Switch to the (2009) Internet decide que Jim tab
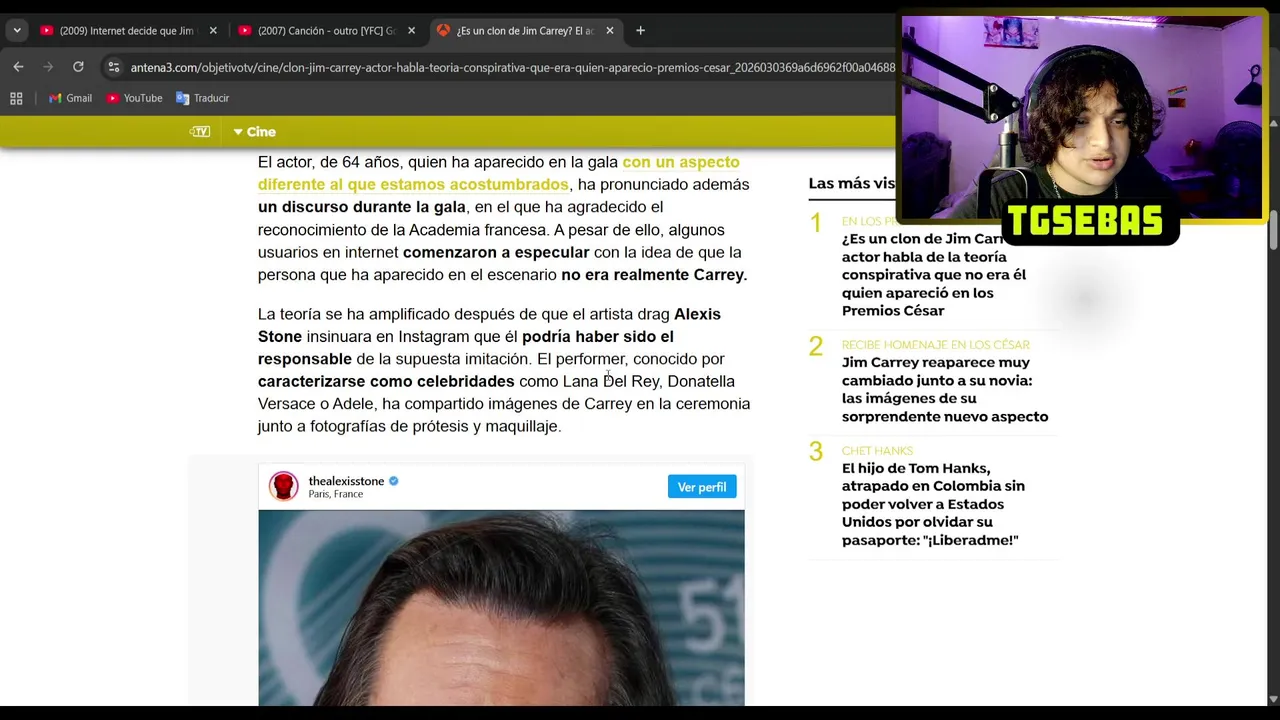 [x=127, y=31]
